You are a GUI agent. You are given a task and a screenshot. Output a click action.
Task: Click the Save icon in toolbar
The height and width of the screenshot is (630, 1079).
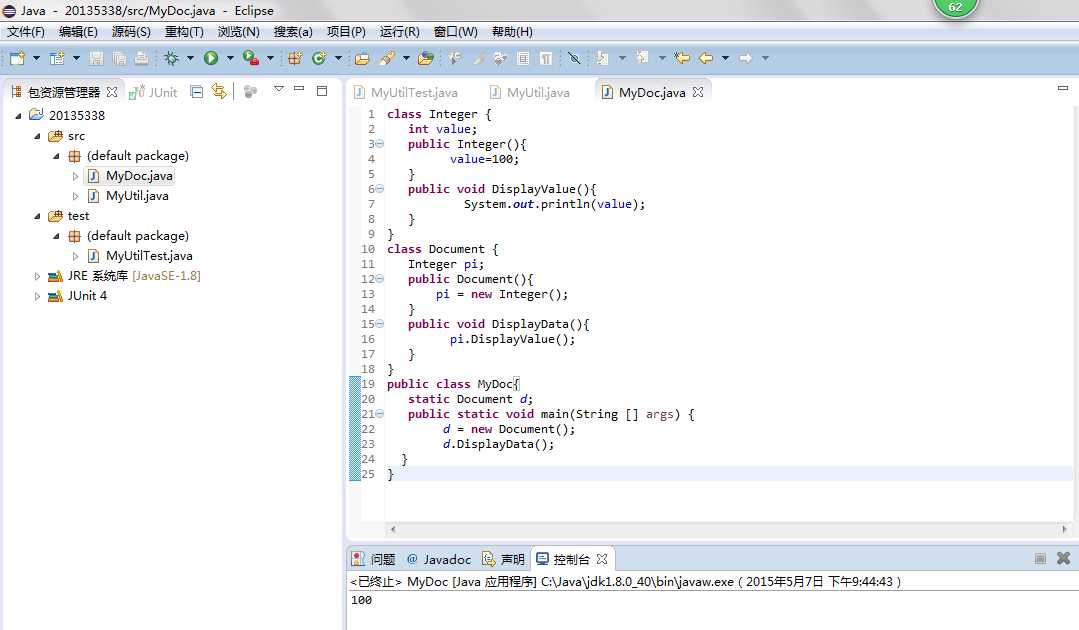[96, 58]
